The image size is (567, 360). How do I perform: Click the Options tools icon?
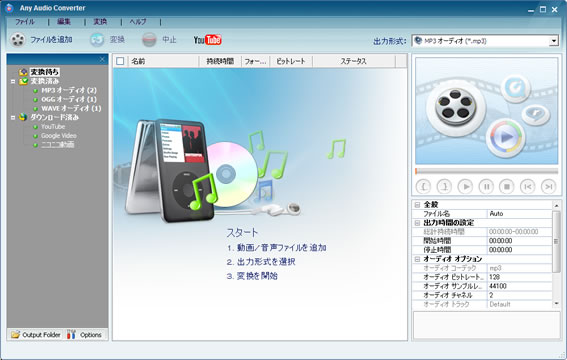71,335
